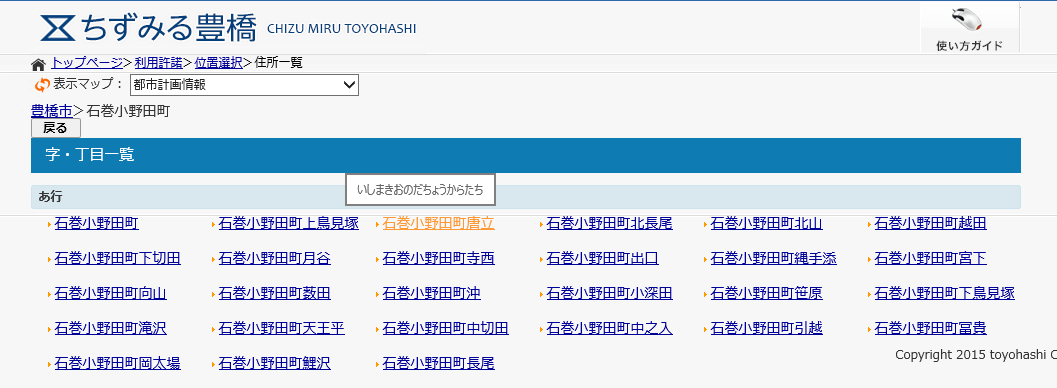Select 石巻小野田町月谷 link
The image size is (1057, 388).
coord(274,258)
